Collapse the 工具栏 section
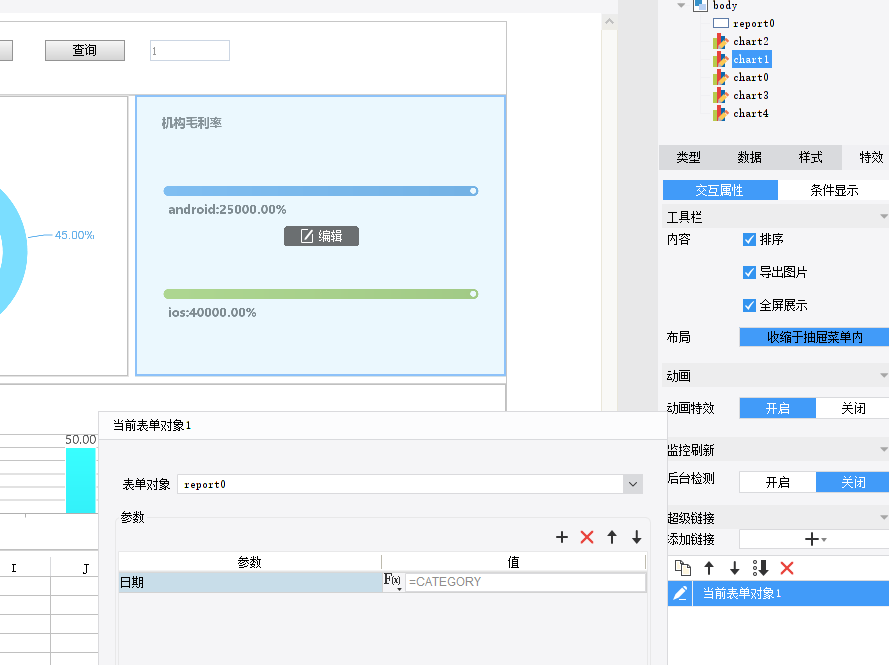Viewport: 889px width, 665px height. [883, 217]
